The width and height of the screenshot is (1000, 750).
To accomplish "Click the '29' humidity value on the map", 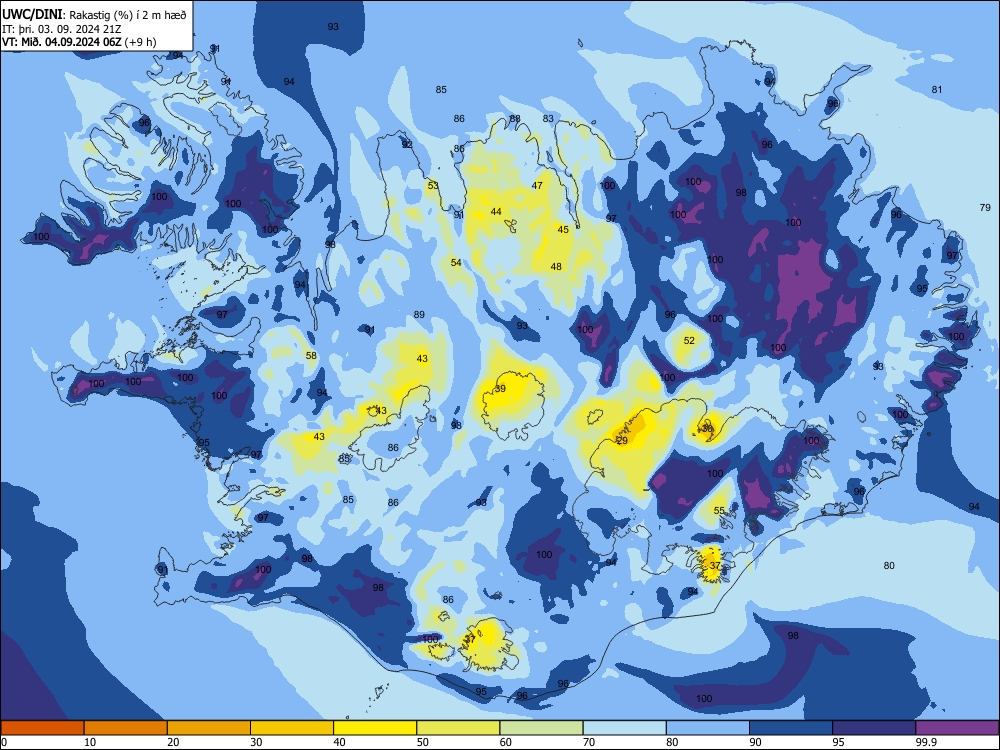I will (622, 441).
